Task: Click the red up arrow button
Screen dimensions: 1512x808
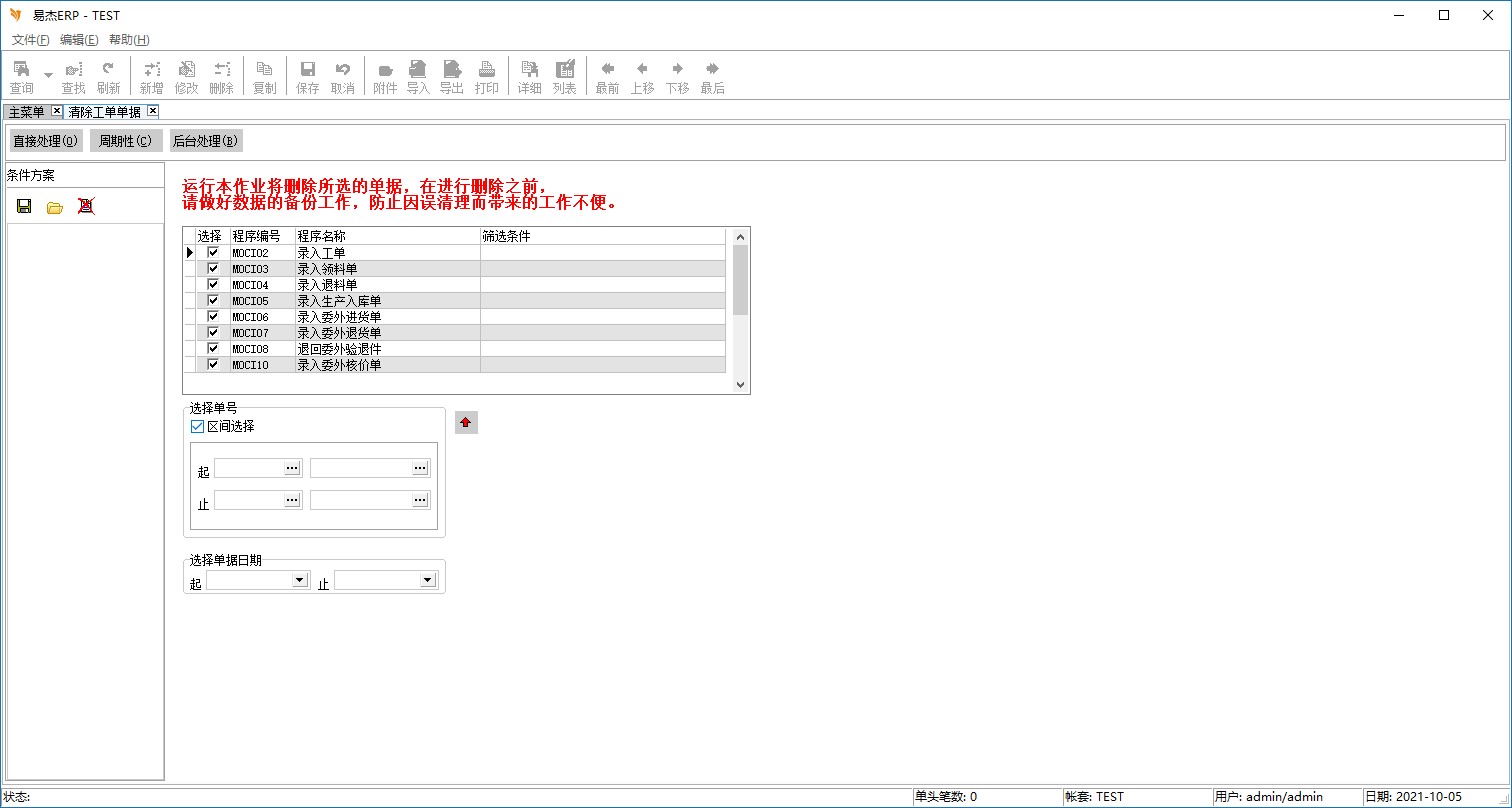Action: tap(465, 423)
